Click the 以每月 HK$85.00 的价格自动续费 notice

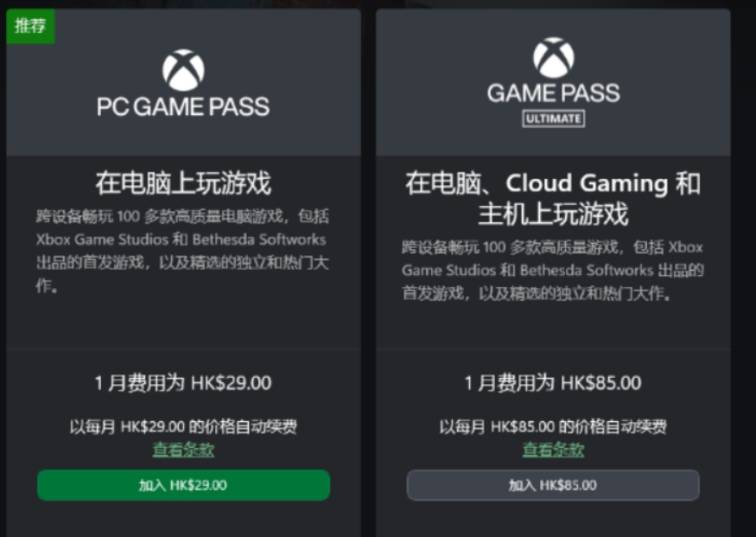[x=553, y=427]
